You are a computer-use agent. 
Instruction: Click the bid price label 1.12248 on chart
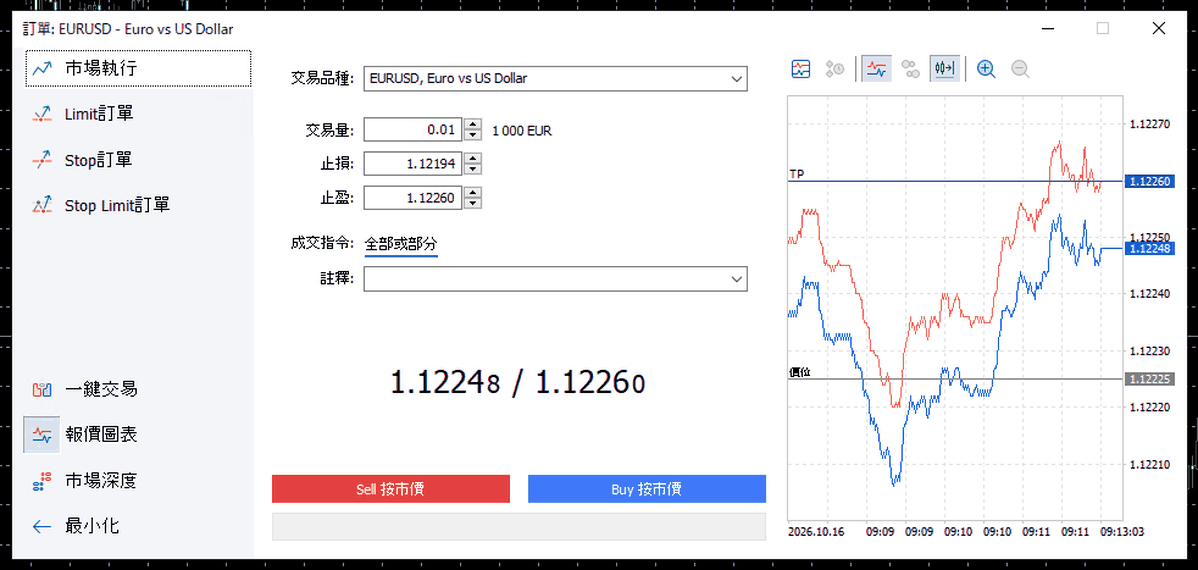pos(1151,248)
